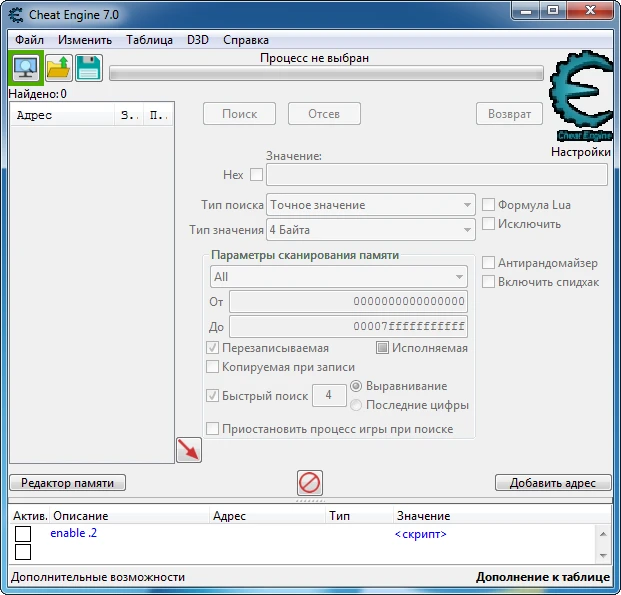Expand Тип значения dropdown 4 Байта
Viewport: 621px width, 595px height.
(x=371, y=230)
